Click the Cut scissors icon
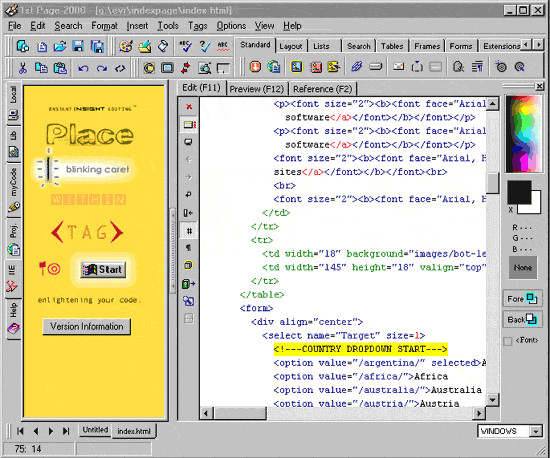 (23, 67)
